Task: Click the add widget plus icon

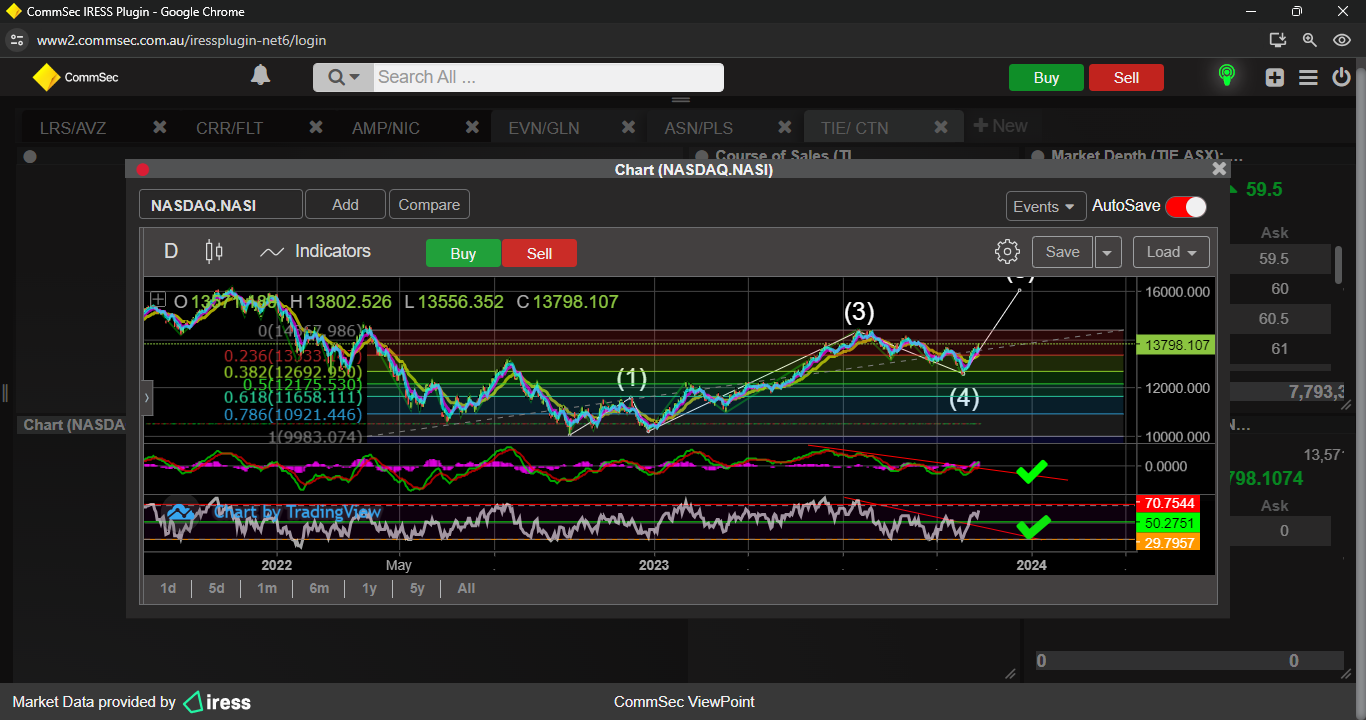Action: pos(1274,77)
